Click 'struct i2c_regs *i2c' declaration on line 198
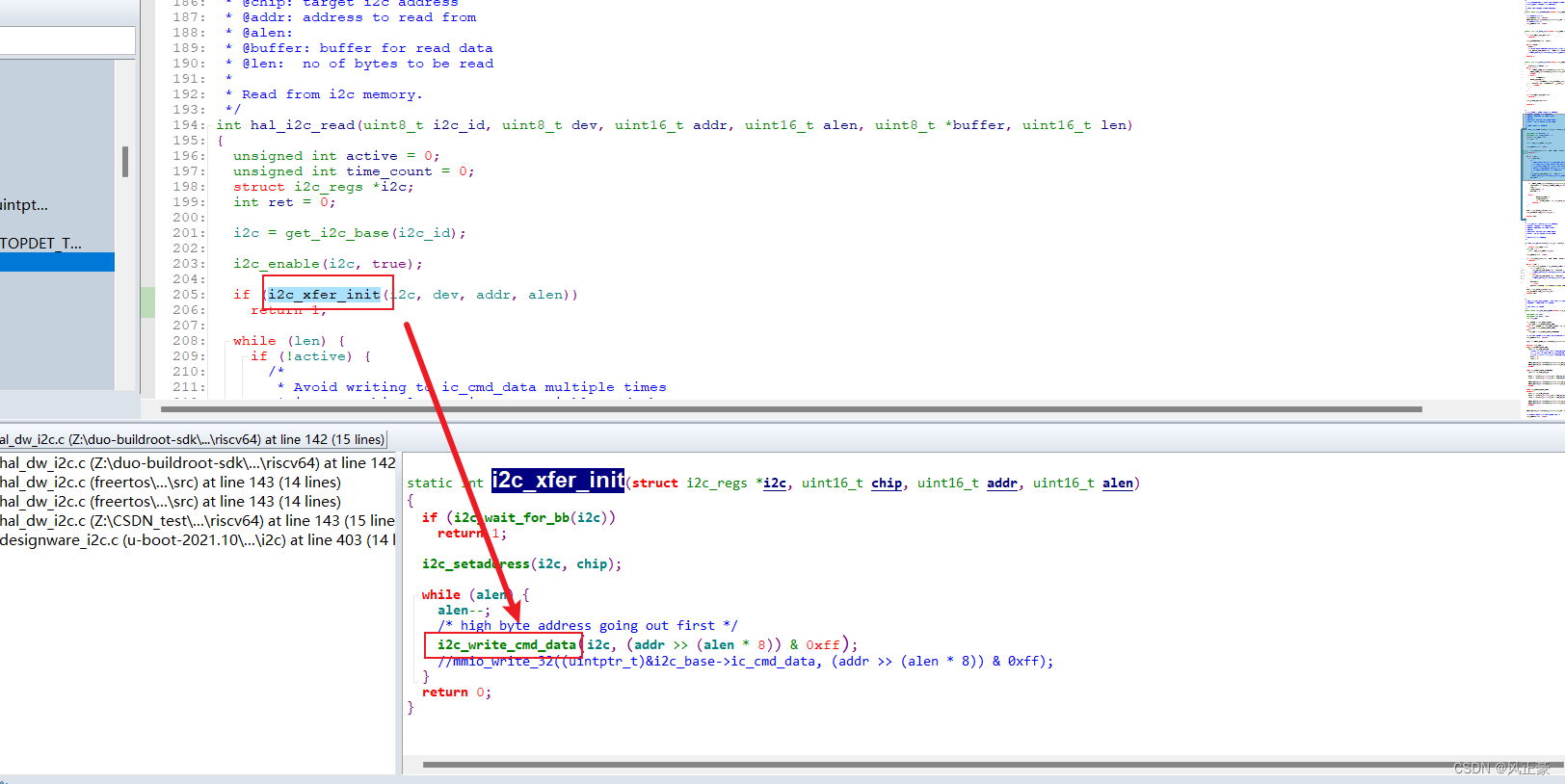1565x784 pixels. click(x=323, y=187)
